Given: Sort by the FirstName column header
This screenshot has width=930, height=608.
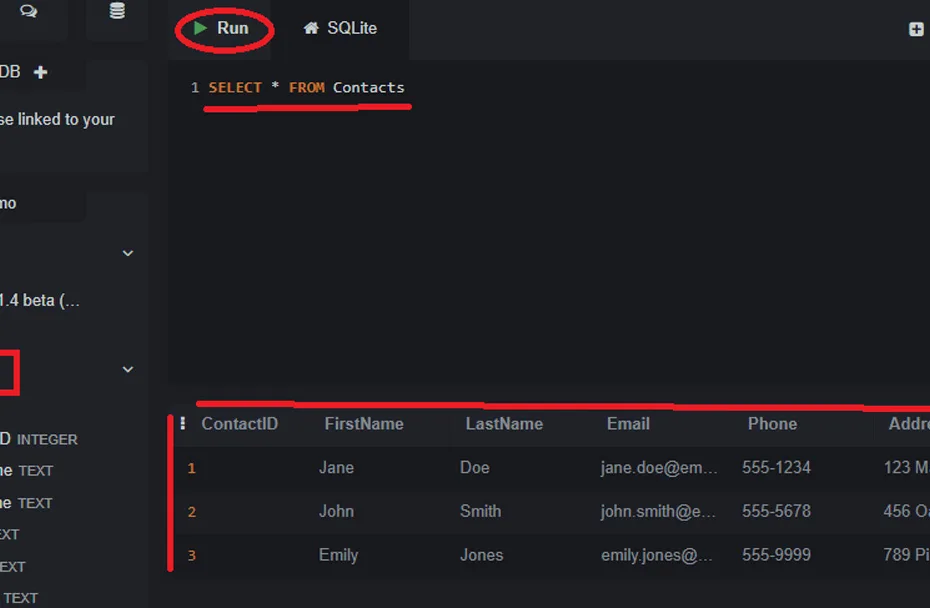Looking at the screenshot, I should (364, 424).
